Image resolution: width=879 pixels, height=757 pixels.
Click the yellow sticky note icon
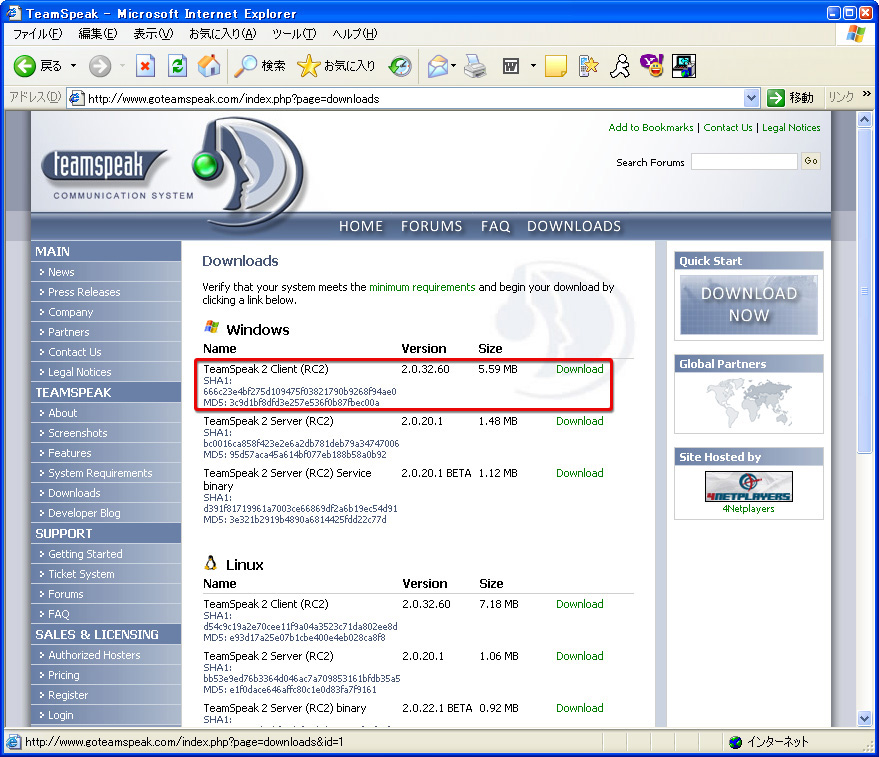pos(556,66)
